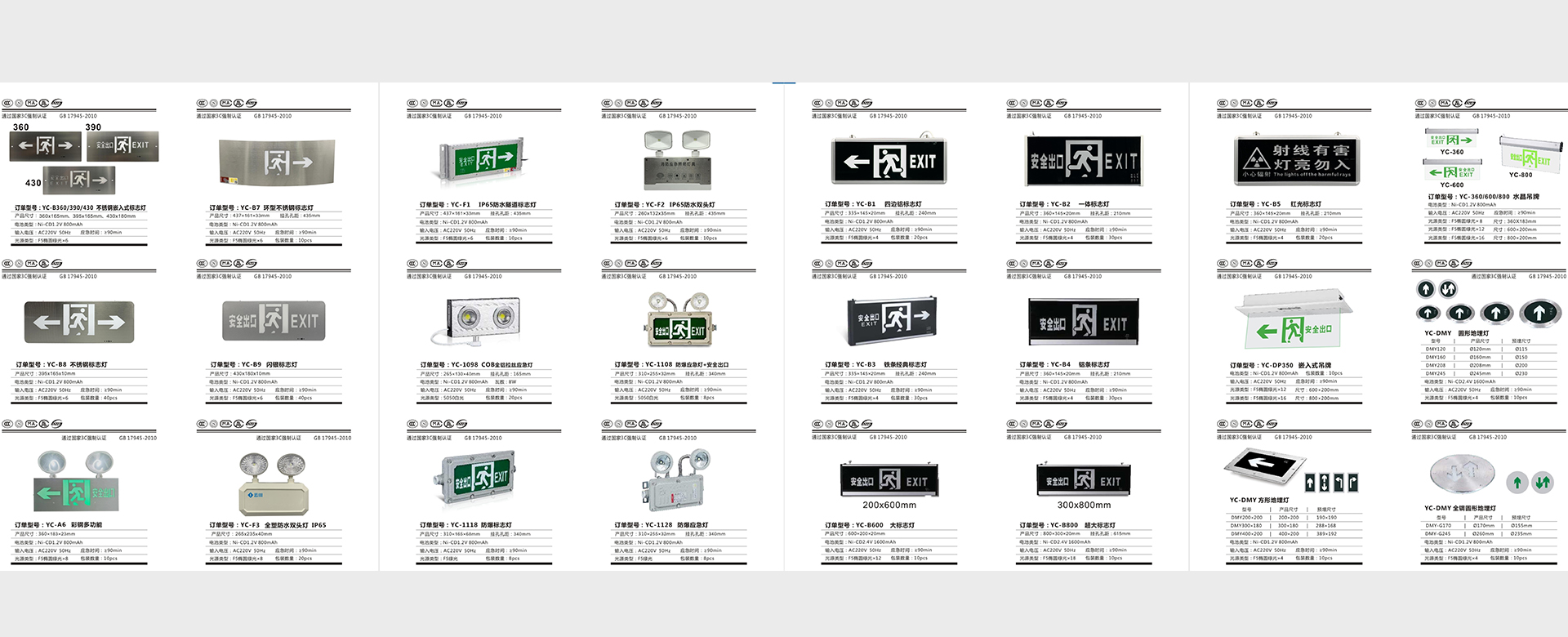Click the YC-360 crystal hanging sign image
The height and width of the screenshot is (637, 1568).
point(1452,139)
